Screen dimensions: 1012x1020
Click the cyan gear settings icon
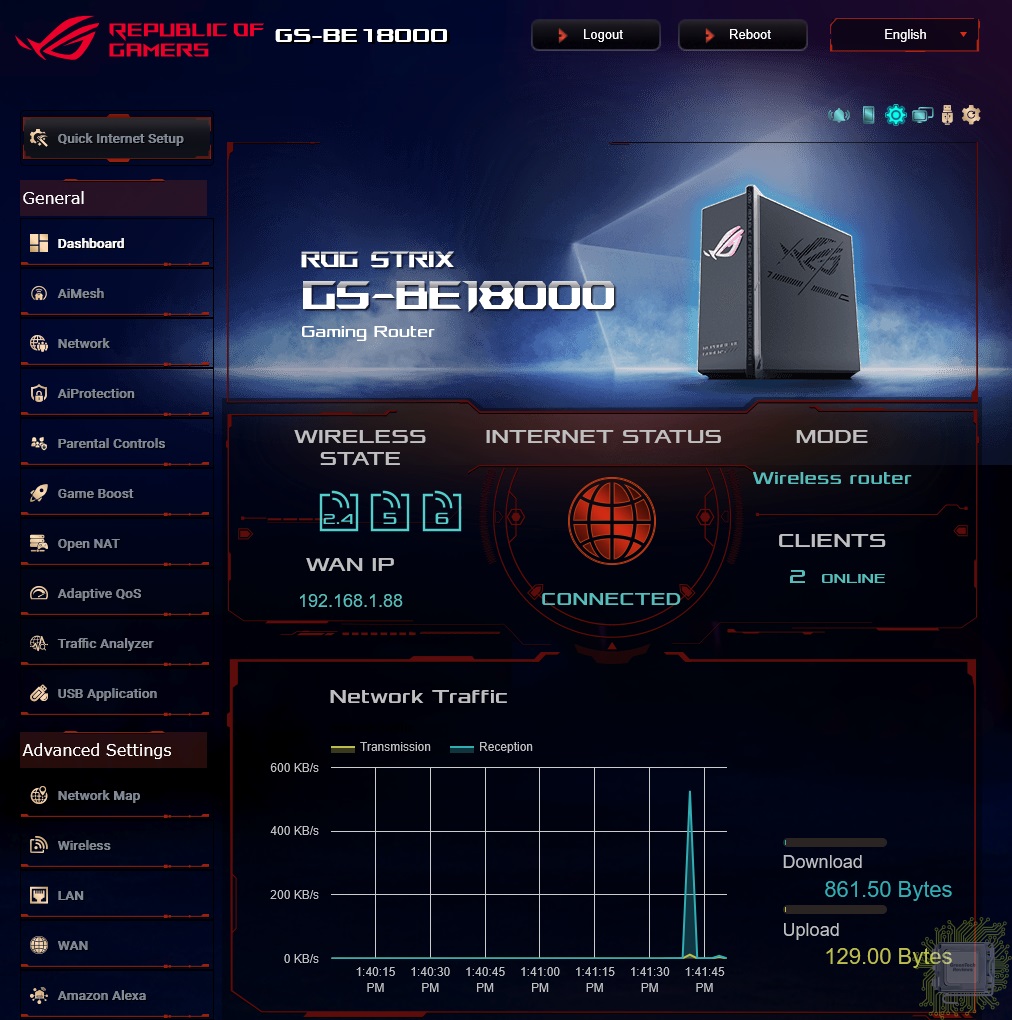pos(896,115)
